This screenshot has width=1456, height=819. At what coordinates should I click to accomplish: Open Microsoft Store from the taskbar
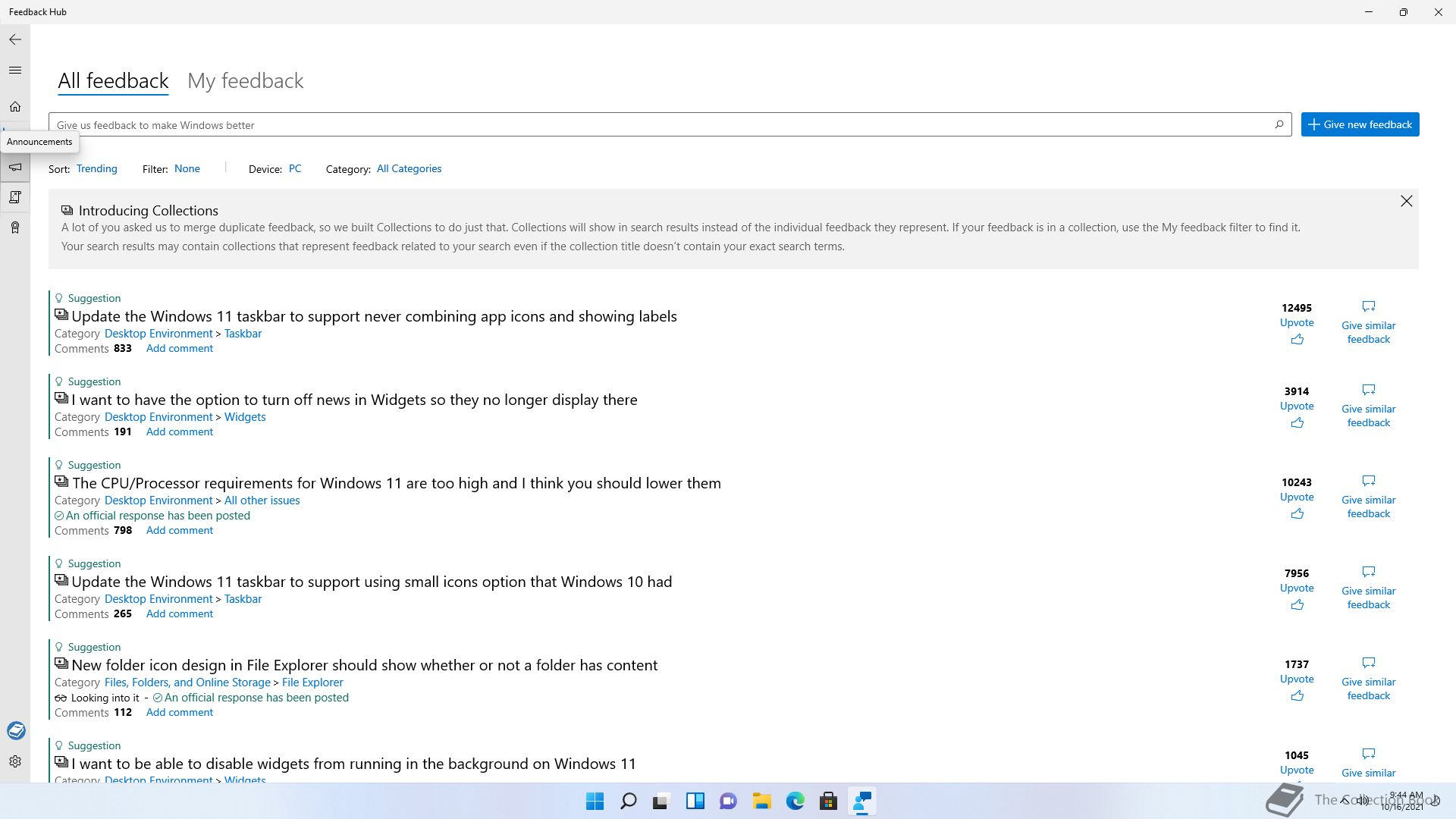tap(829, 801)
